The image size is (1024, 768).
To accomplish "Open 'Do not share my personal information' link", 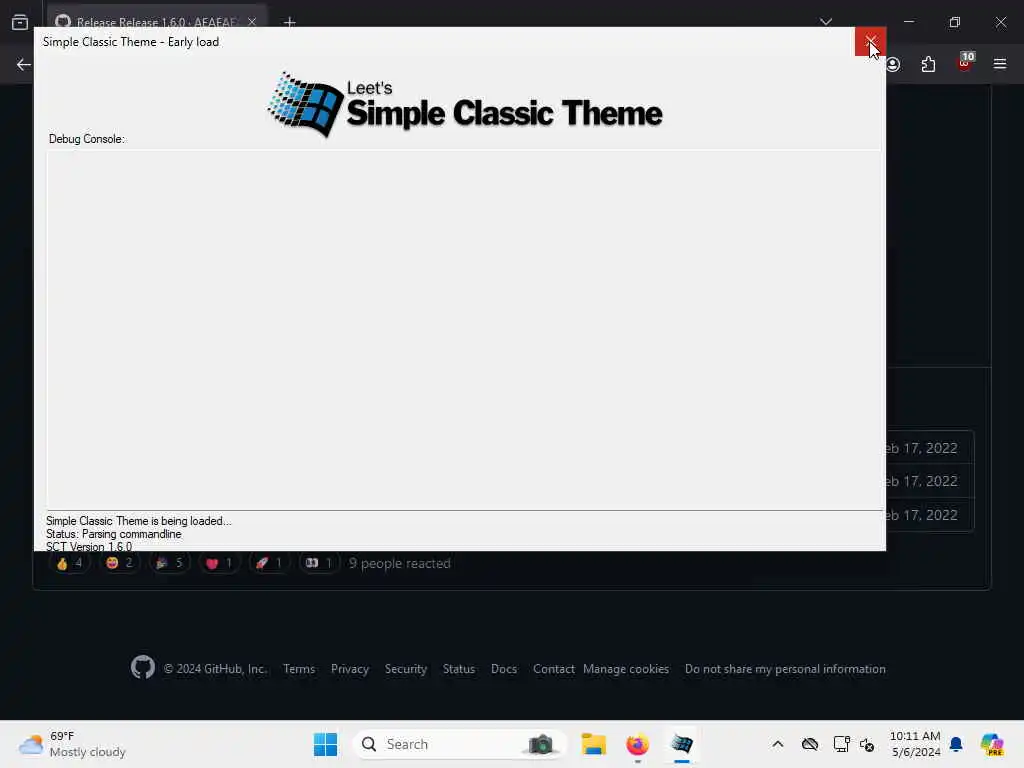I will click(785, 669).
